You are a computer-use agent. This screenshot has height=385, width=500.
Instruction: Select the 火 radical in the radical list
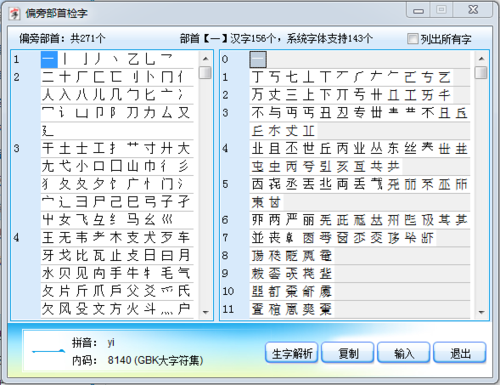coord(133,309)
